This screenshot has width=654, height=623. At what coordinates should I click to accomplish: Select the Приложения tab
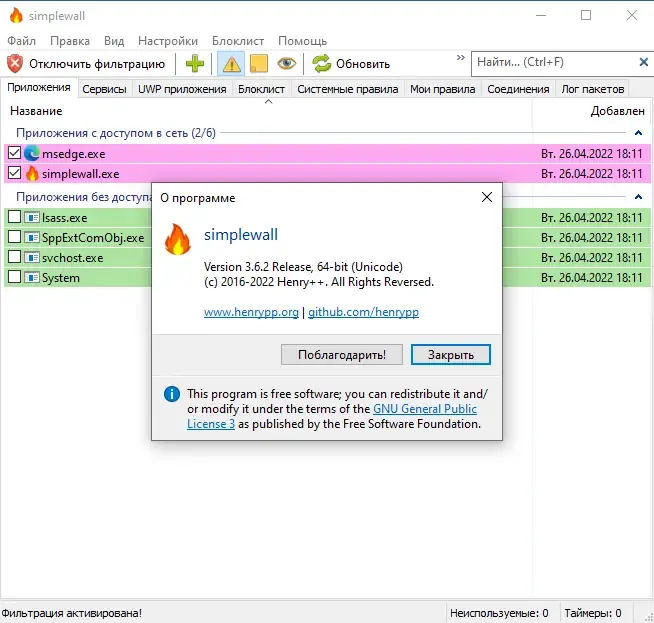(39, 88)
